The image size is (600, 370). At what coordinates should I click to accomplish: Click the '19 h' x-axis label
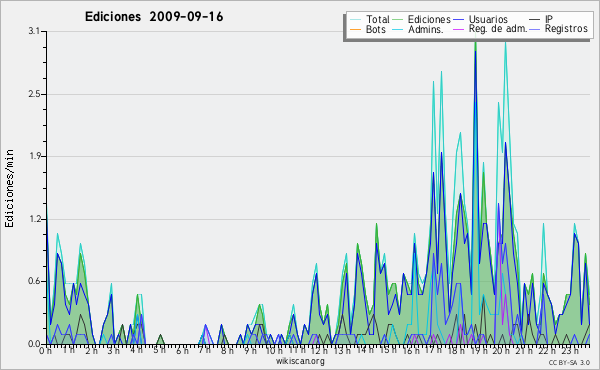click(479, 350)
